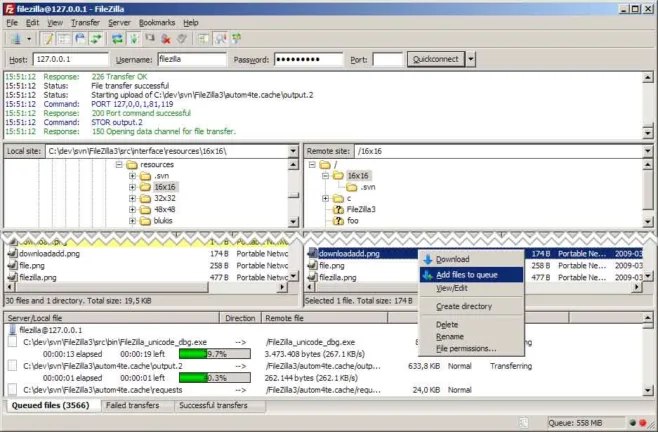Screen dimensions: 658x432
Task: Expand the local blukis folder
Action: coord(132,221)
